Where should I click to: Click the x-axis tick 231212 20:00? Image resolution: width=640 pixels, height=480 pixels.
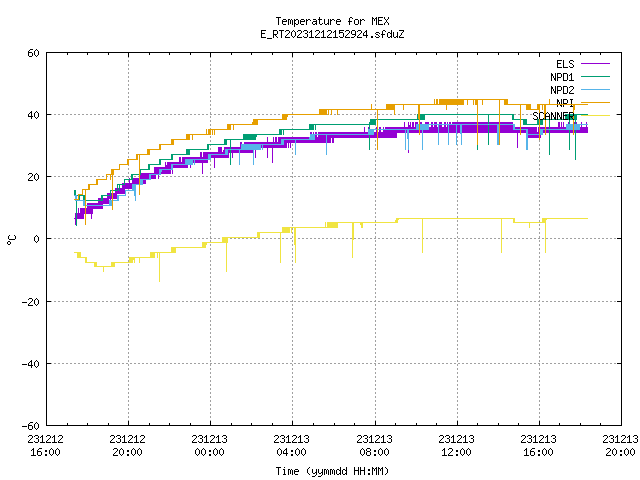[x=128, y=446]
